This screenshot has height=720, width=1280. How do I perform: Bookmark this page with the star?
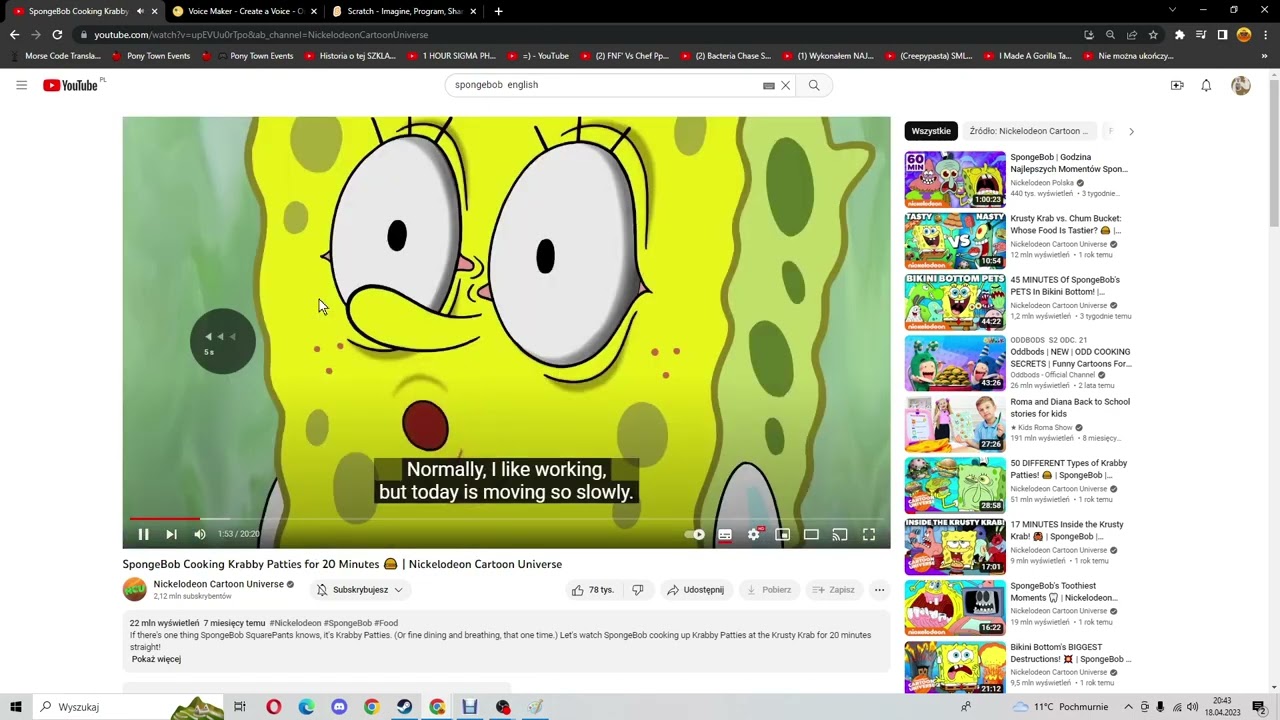click(1153, 35)
